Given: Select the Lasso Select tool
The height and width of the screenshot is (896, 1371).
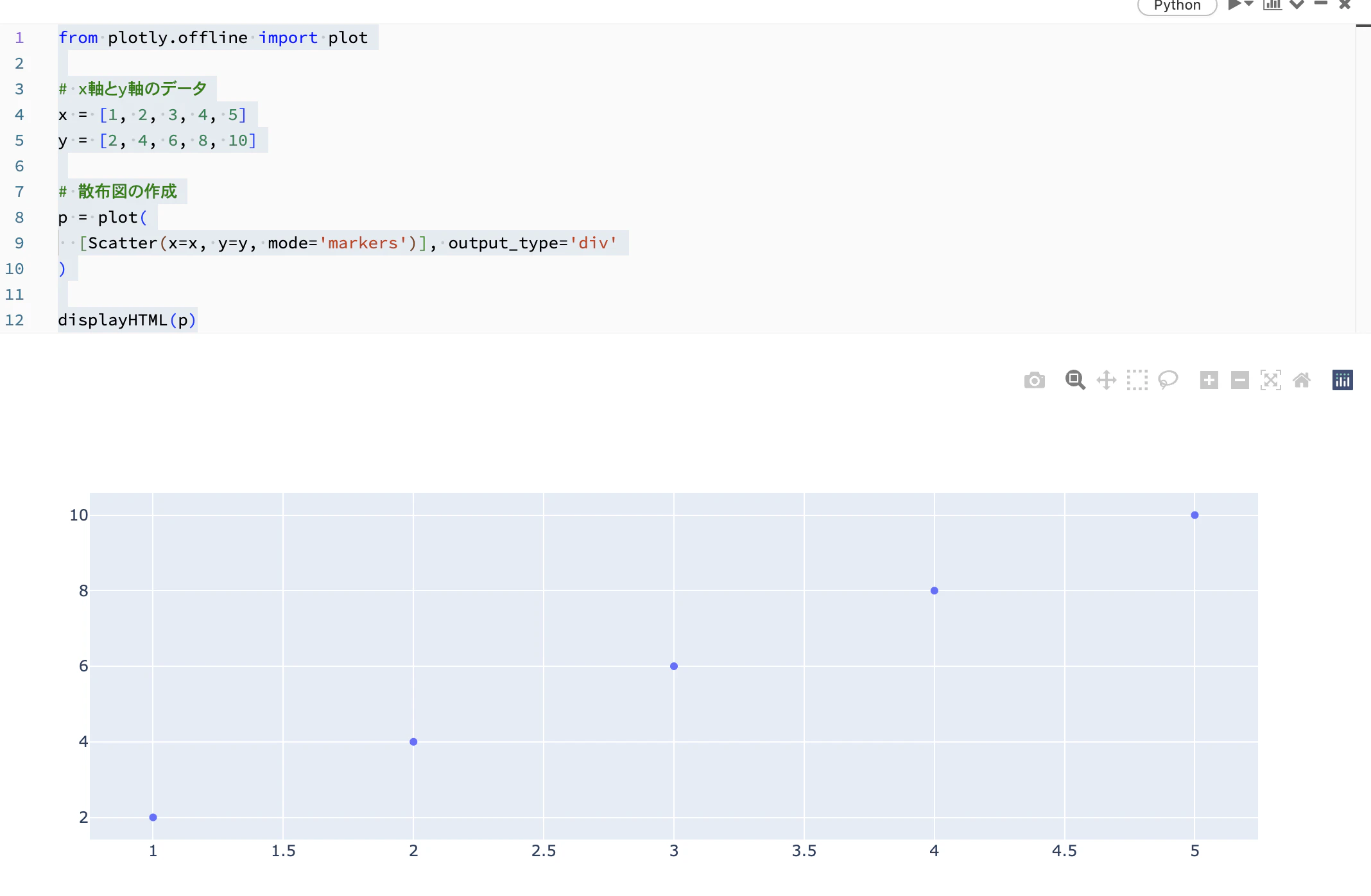Looking at the screenshot, I should click(x=1168, y=380).
